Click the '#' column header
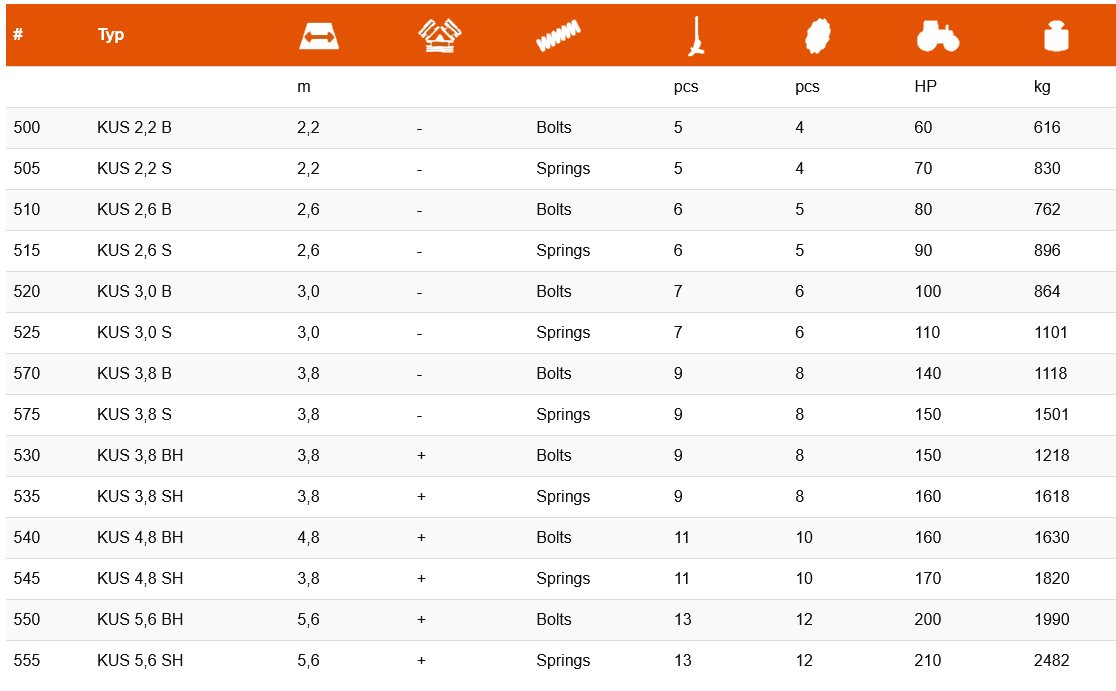Viewport: 1116px width, 691px height. [18, 34]
